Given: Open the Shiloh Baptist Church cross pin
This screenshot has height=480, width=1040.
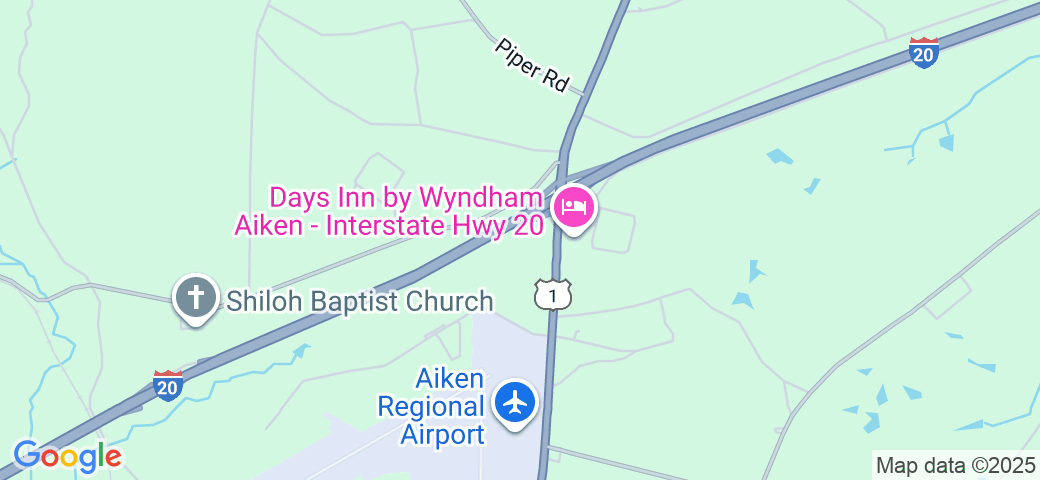Looking at the screenshot, I should pyautogui.click(x=196, y=299).
